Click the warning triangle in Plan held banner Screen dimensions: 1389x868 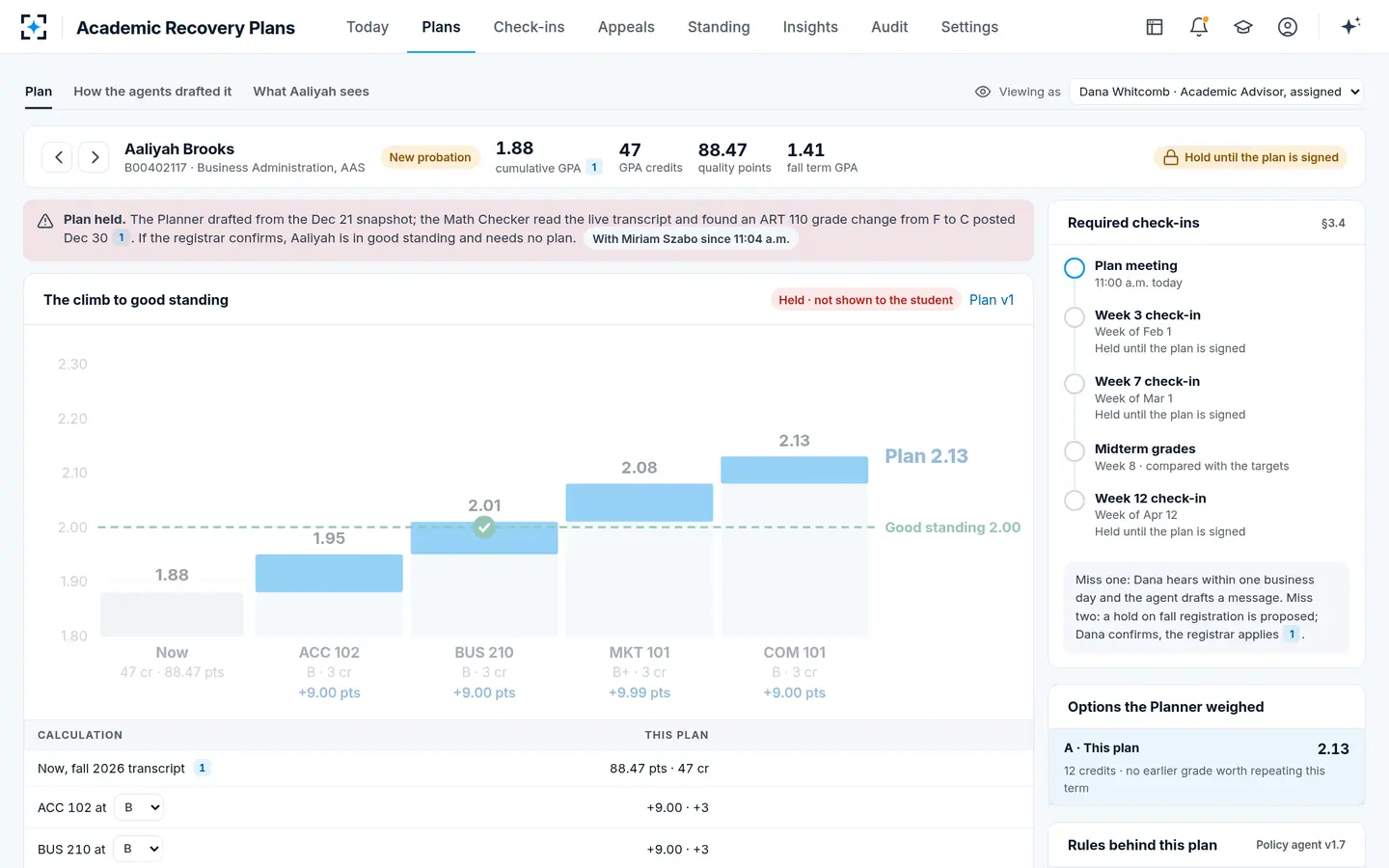(x=45, y=221)
